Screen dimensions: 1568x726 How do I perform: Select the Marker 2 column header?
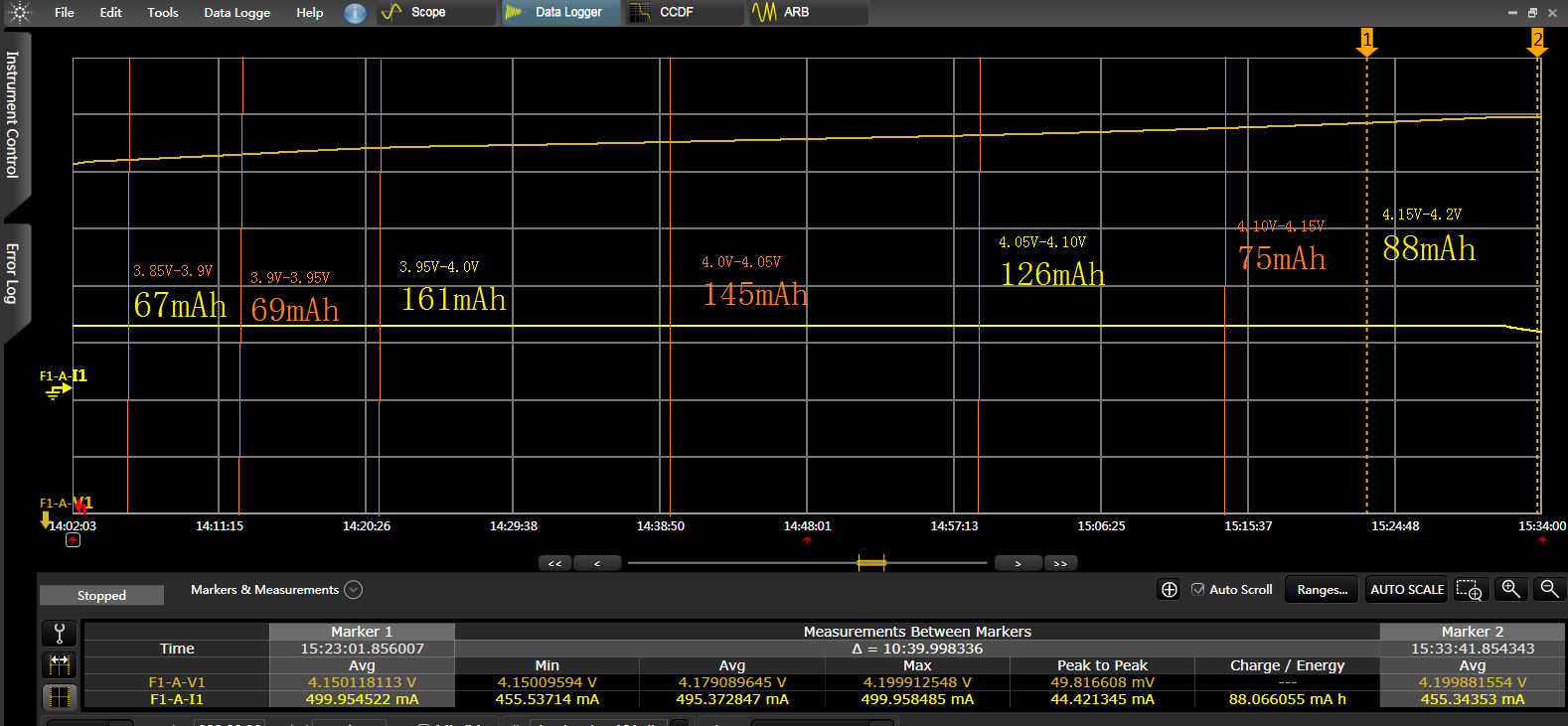(x=1473, y=632)
